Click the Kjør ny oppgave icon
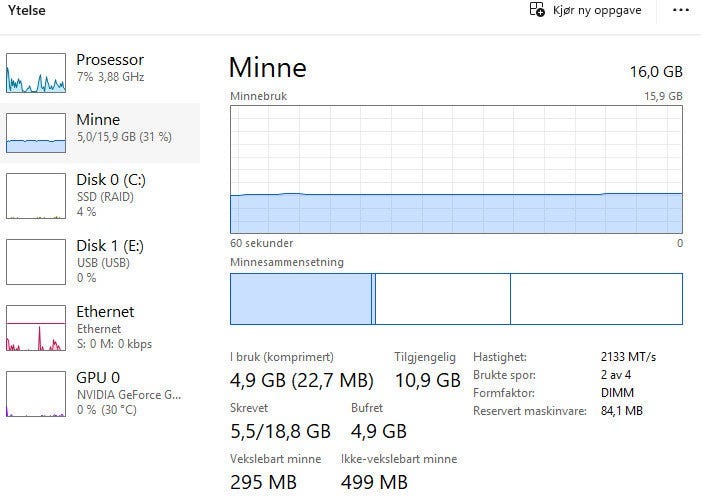 point(536,11)
